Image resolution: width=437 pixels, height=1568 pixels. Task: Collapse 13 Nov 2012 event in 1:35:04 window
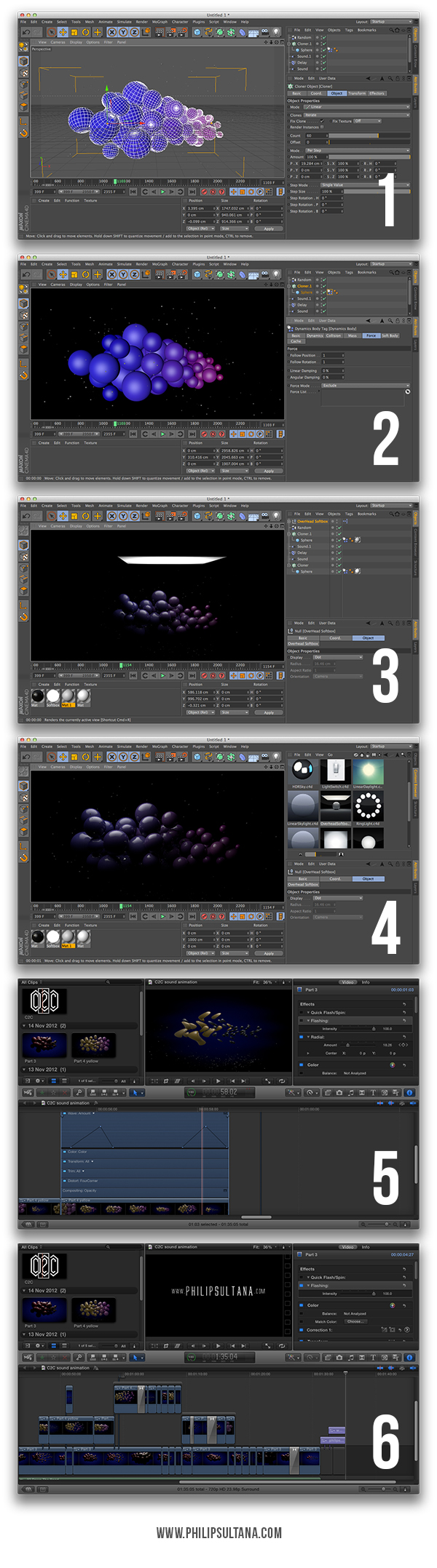pyautogui.click(x=24, y=1334)
